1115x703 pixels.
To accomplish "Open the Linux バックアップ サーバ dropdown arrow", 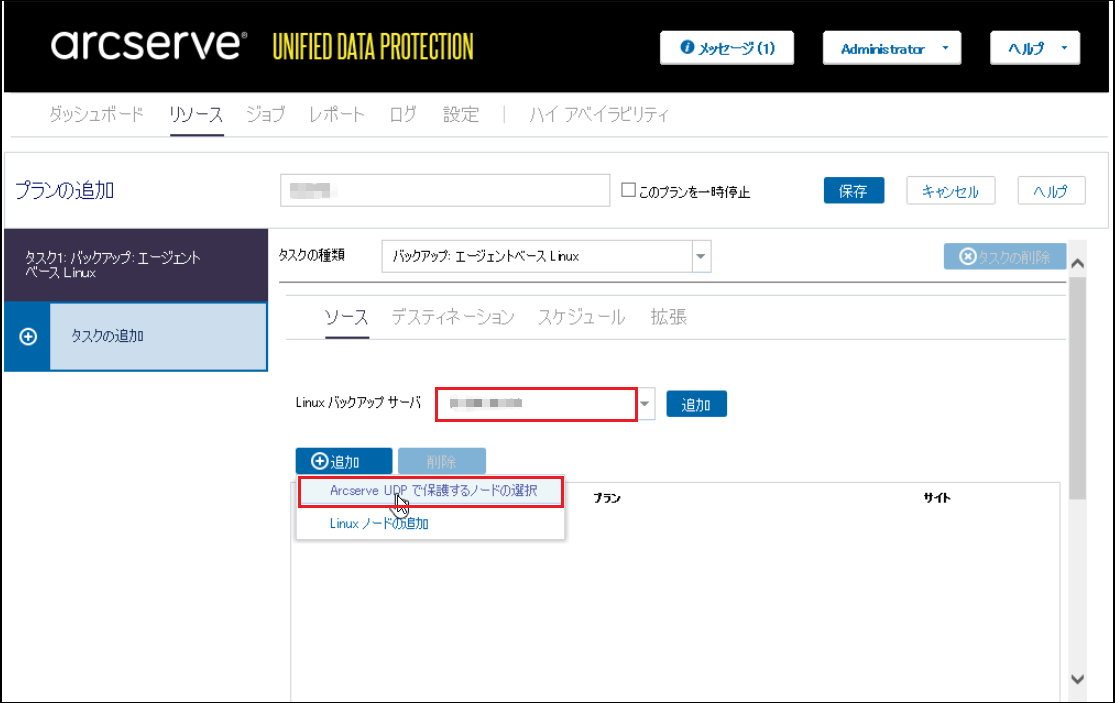I will (x=646, y=404).
